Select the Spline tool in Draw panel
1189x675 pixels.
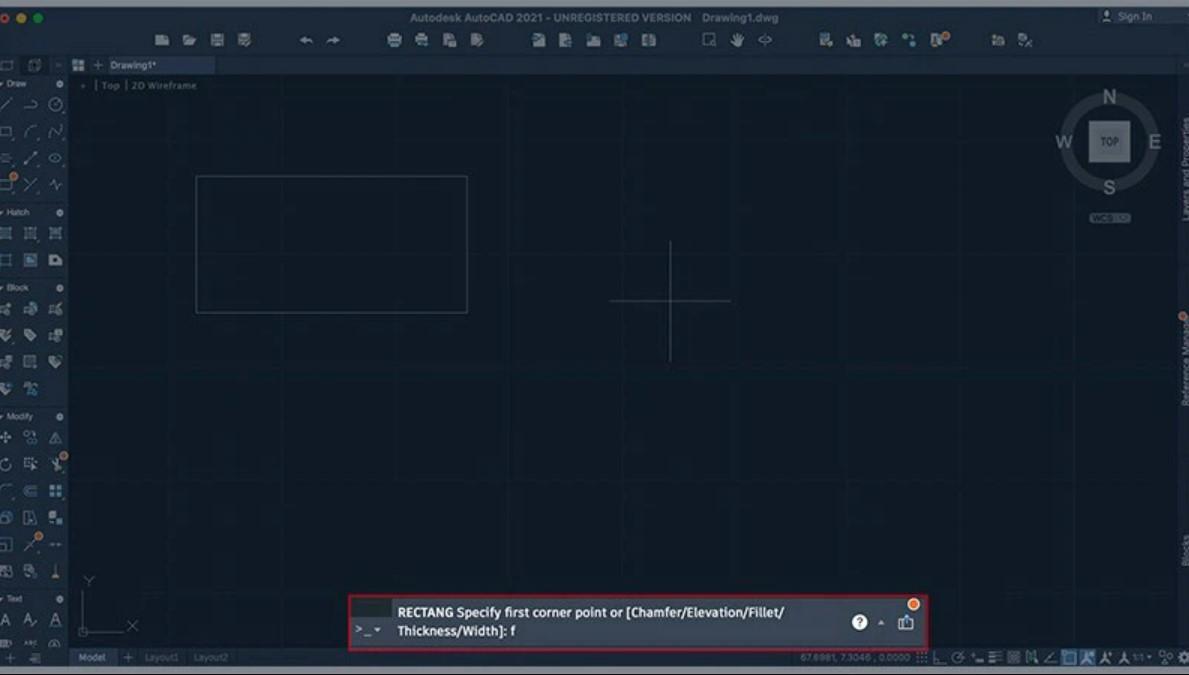[x=55, y=132]
